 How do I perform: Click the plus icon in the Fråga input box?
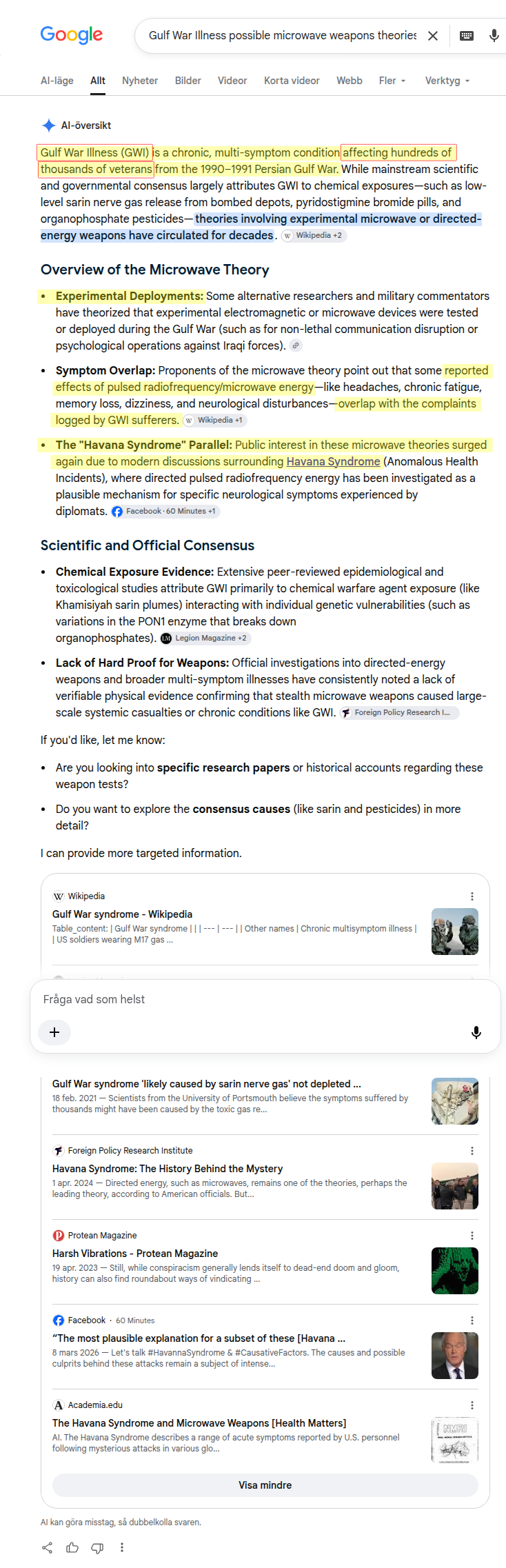pos(55,1032)
